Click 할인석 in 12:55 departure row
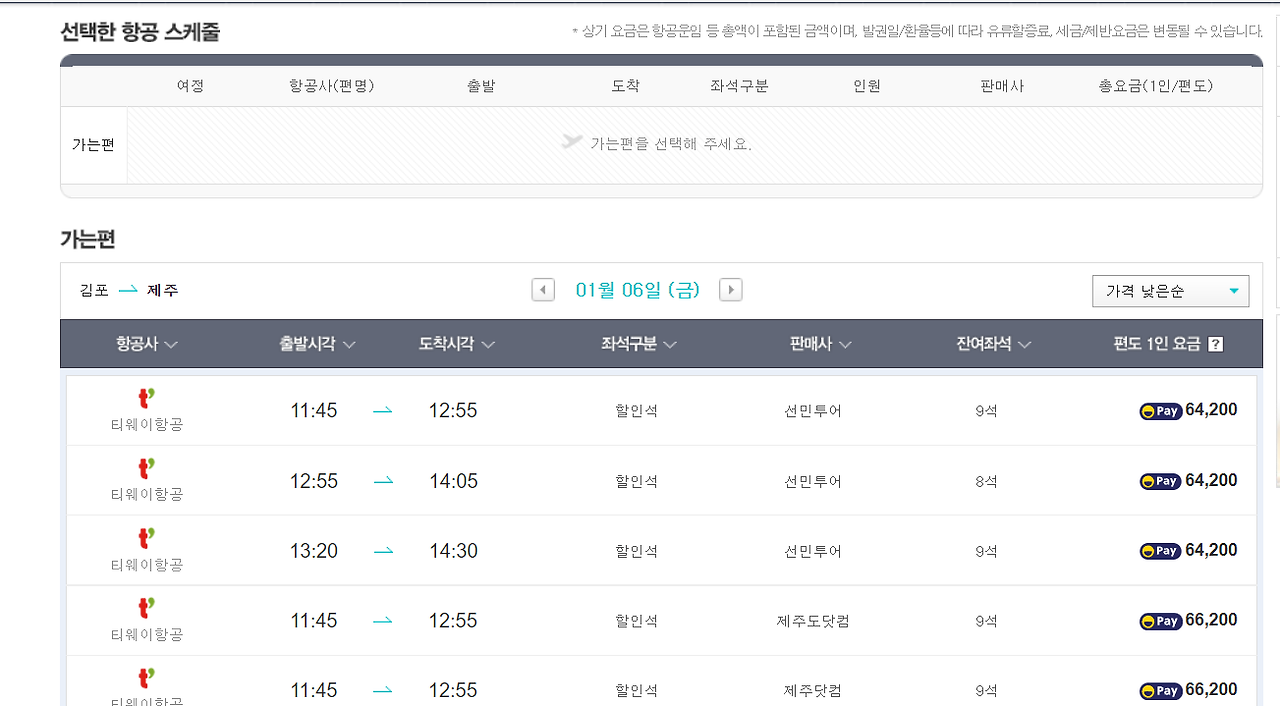The image size is (1280, 706). coord(637,481)
